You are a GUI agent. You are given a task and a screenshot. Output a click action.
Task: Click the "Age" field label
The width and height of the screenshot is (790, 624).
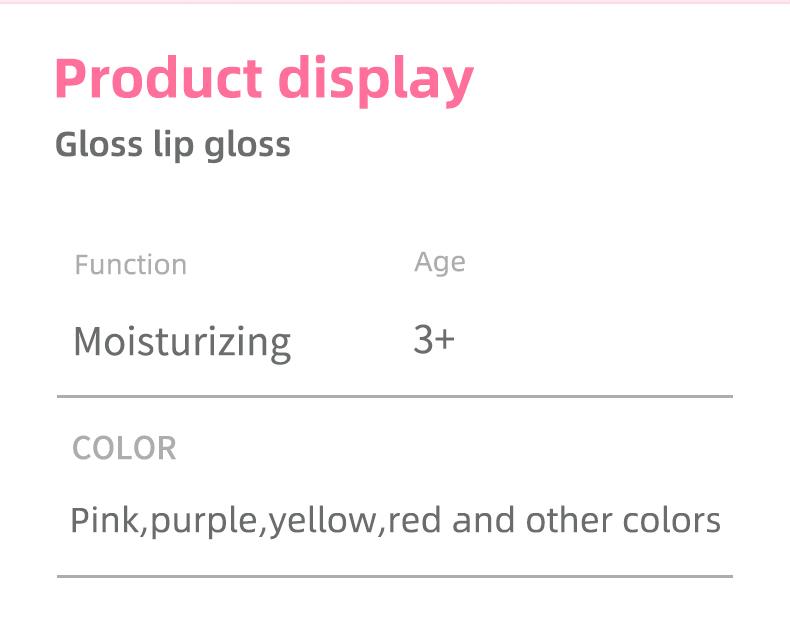point(440,263)
